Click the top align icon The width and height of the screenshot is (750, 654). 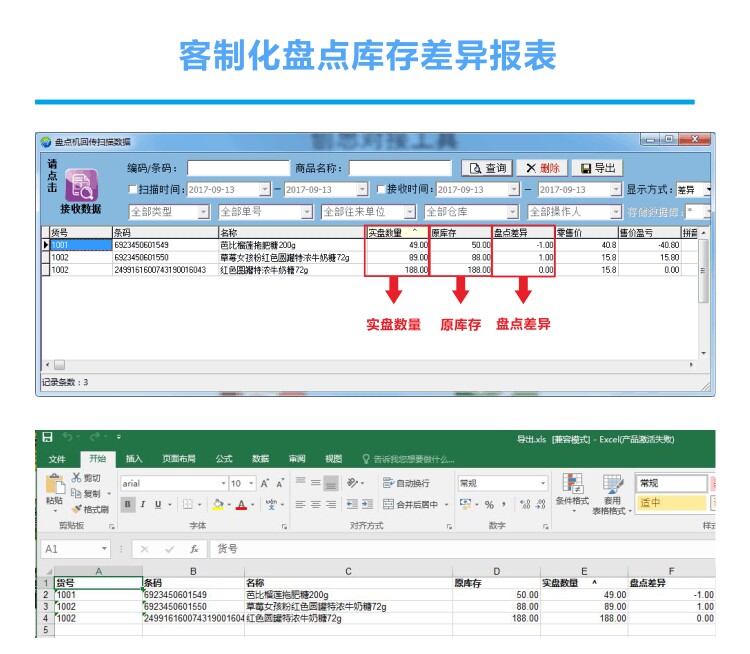pyautogui.click(x=300, y=483)
